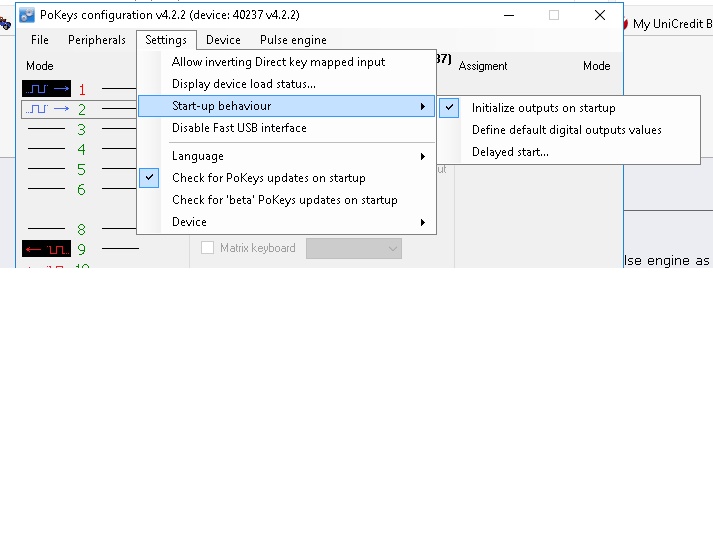Viewport: 713px width, 534px height.
Task: Enable the Matrix keyboard checkbox
Action: [208, 248]
